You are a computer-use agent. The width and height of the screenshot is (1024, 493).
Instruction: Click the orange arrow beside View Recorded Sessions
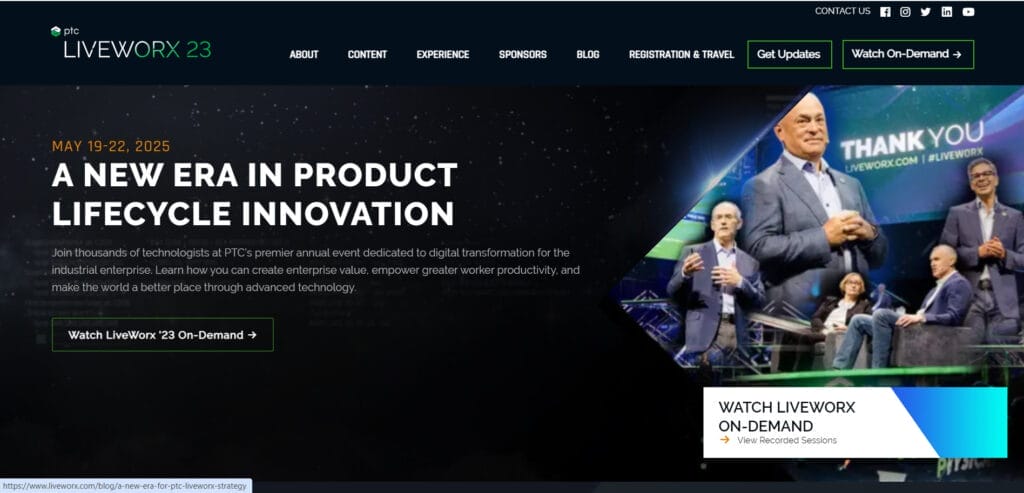(724, 440)
